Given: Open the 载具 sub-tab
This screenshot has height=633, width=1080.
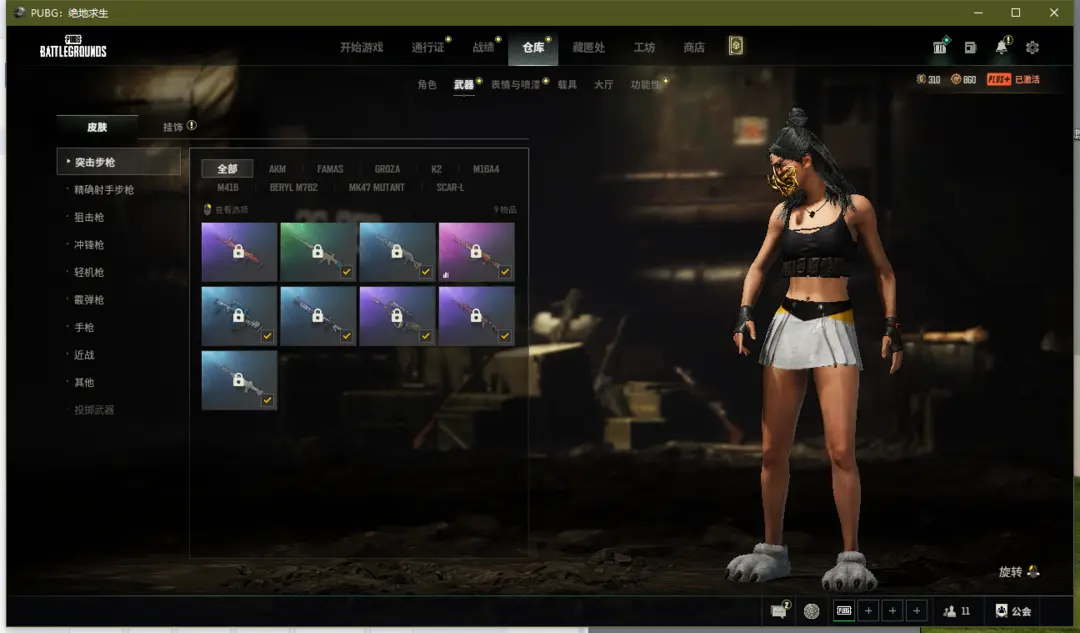Looking at the screenshot, I should pos(567,84).
